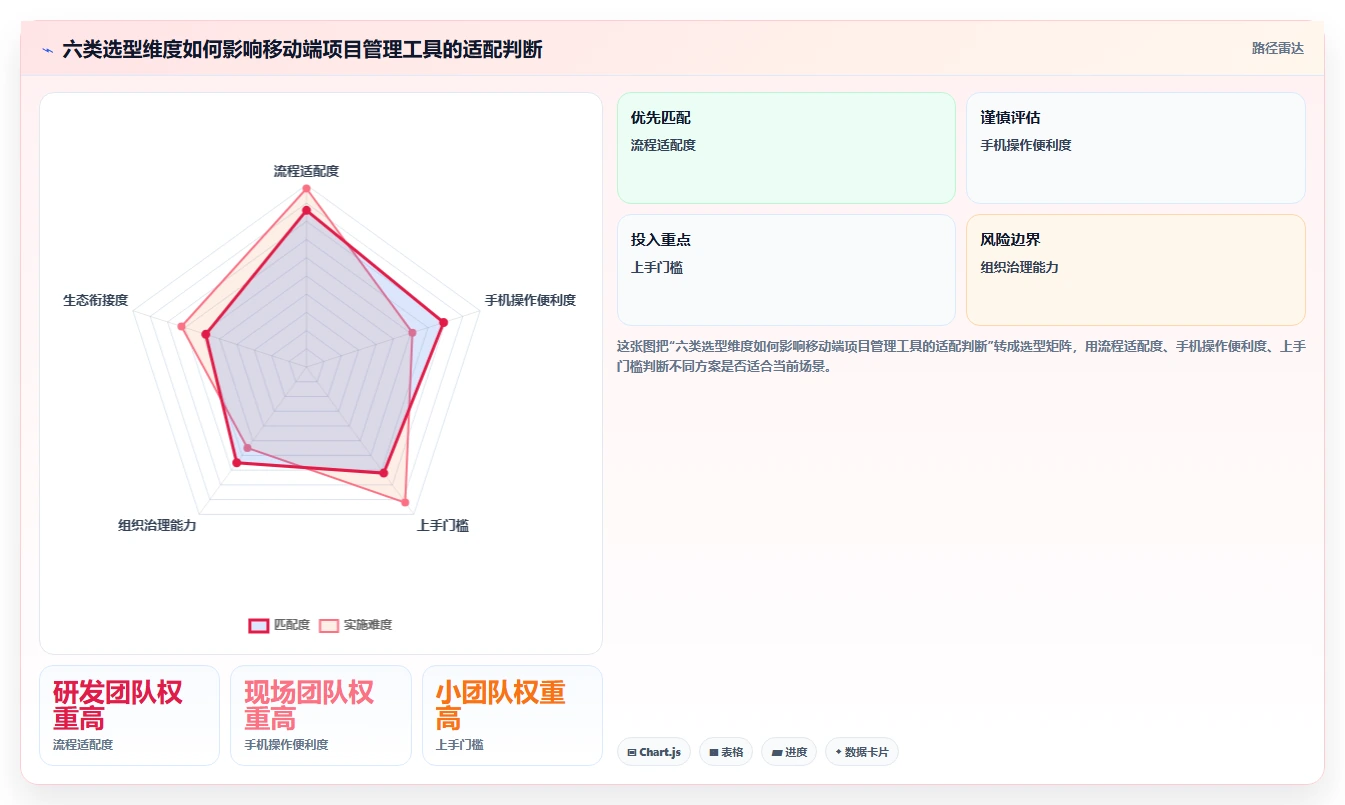
Task: Click the 手机操作便利度 radar axis label
Action: 530,300
